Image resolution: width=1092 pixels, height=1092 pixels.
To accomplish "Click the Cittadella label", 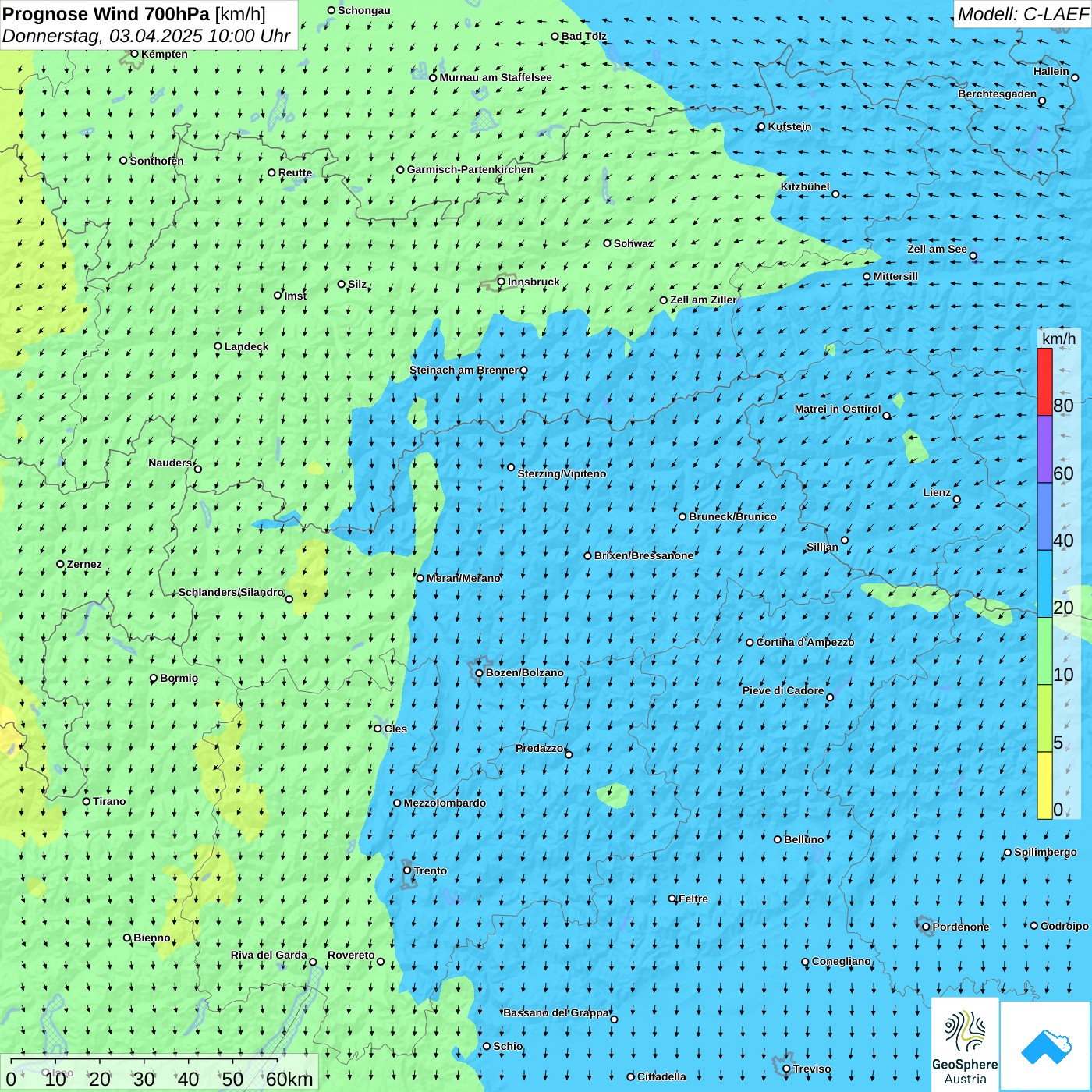I will 661,1076.
